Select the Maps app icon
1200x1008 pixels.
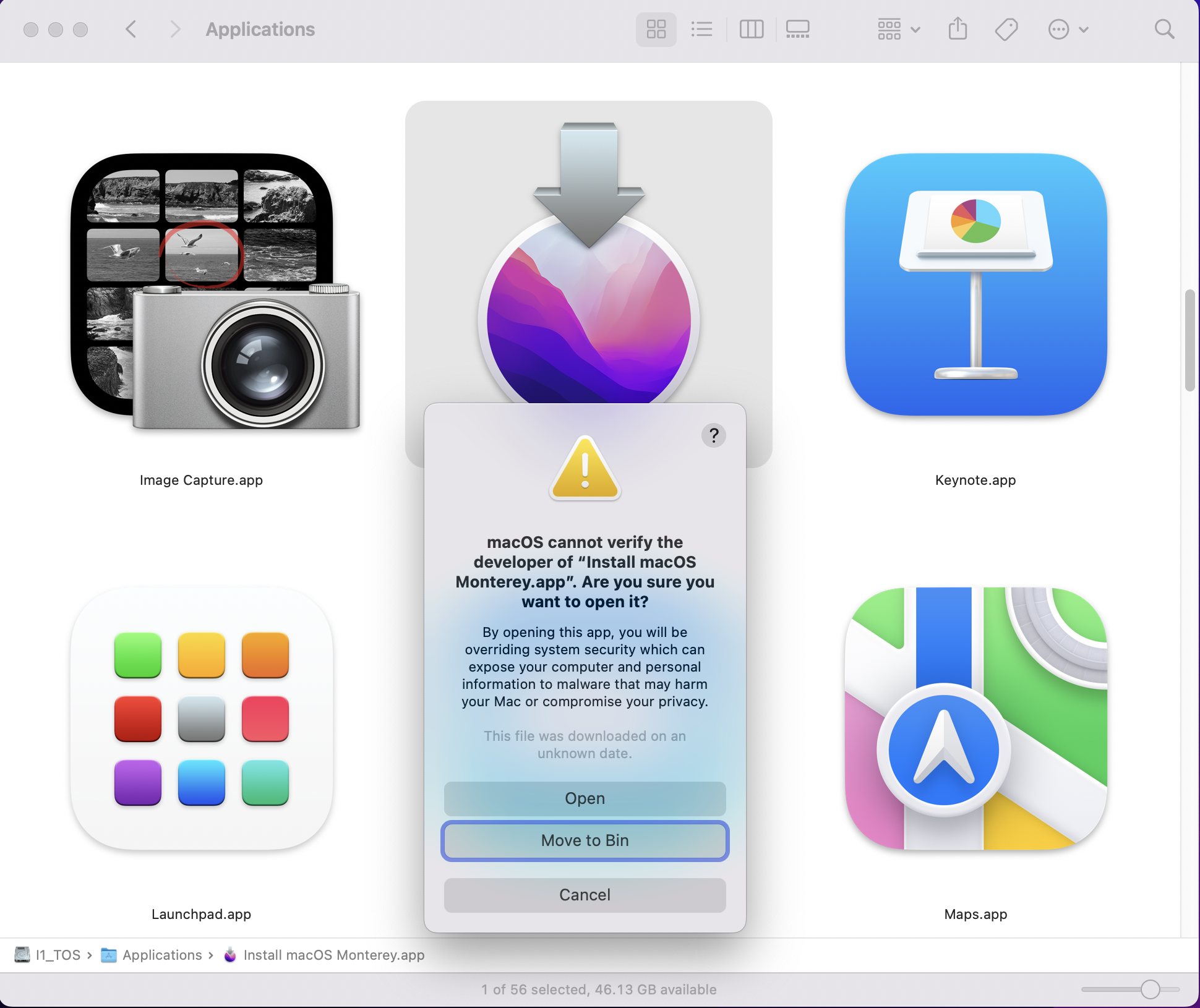(x=976, y=719)
